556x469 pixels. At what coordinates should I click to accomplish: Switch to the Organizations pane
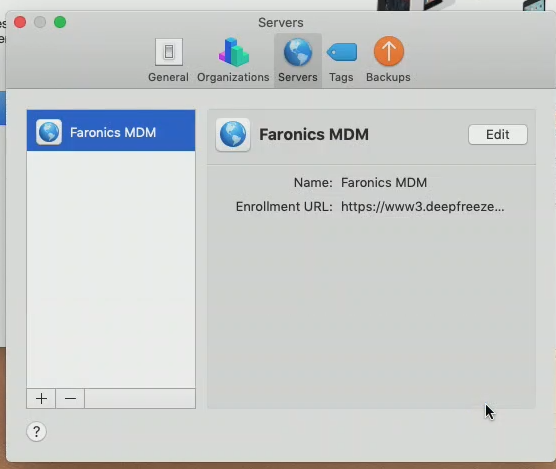233,61
